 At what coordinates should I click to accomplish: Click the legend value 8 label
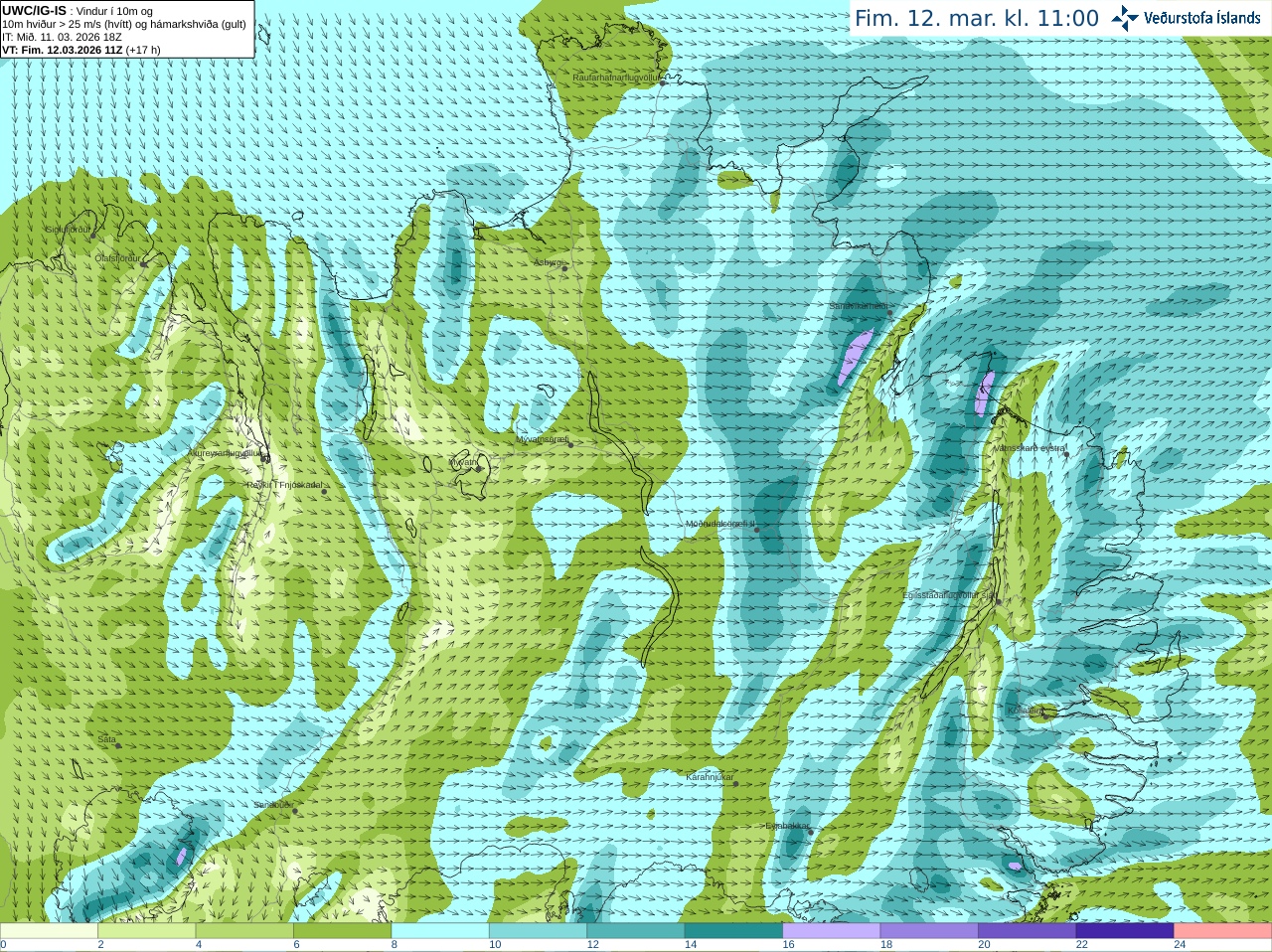pos(394,945)
